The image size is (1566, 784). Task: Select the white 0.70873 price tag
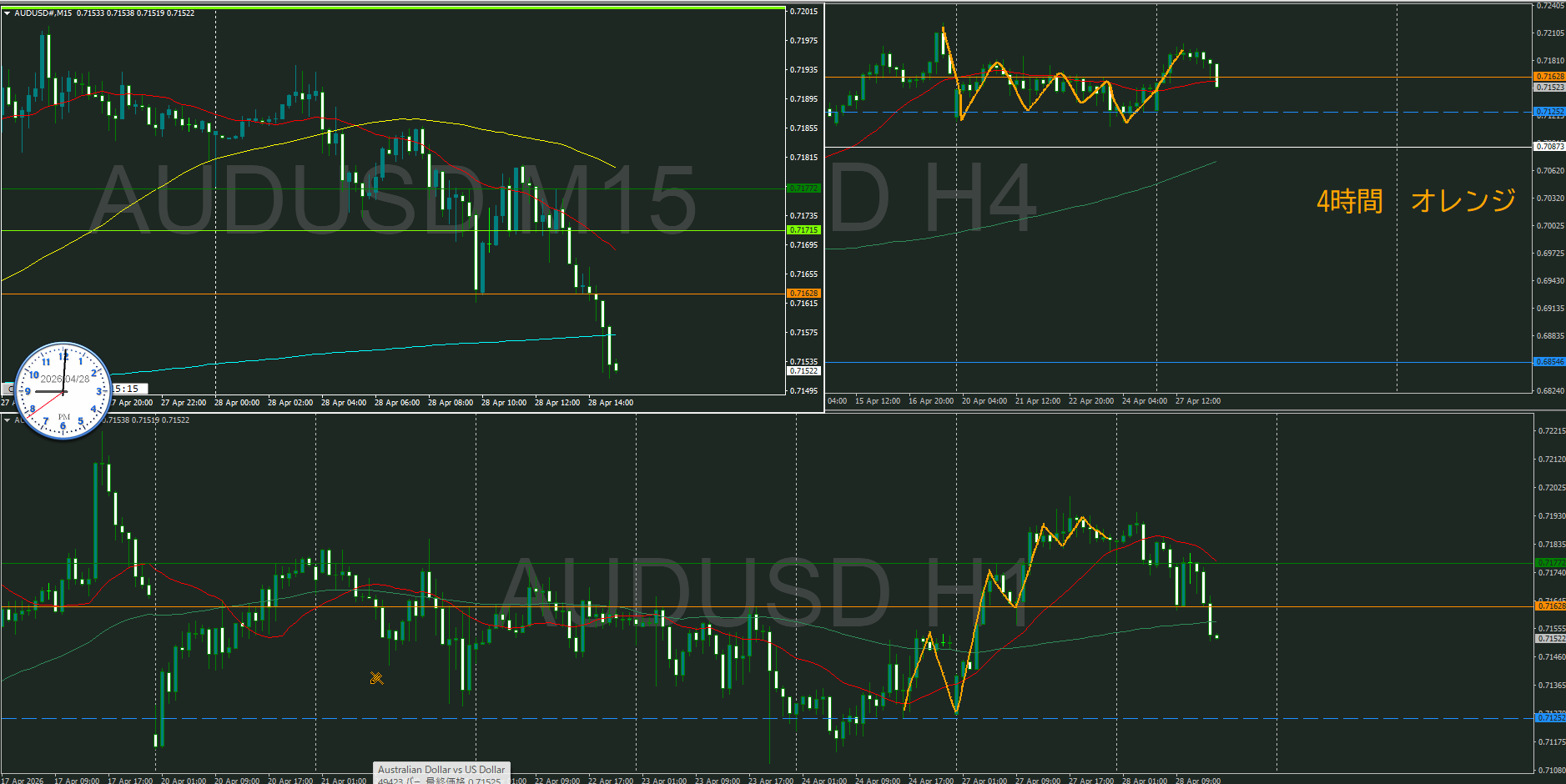pyautogui.click(x=1549, y=147)
